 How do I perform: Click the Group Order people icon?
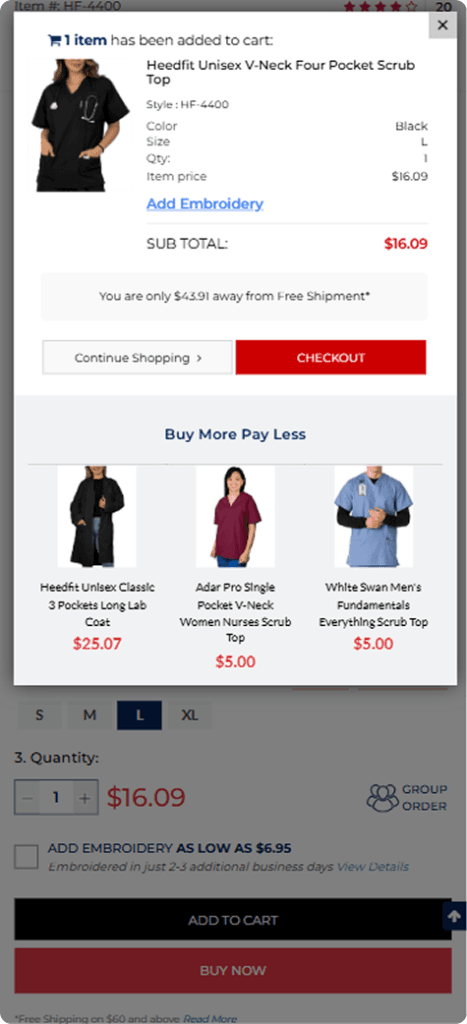click(382, 797)
